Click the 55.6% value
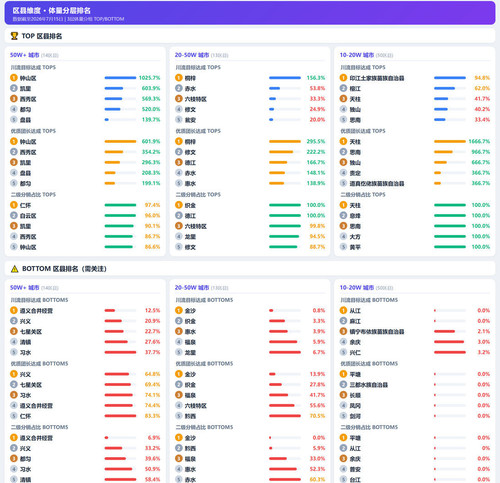500x483 pixels. pos(317,405)
